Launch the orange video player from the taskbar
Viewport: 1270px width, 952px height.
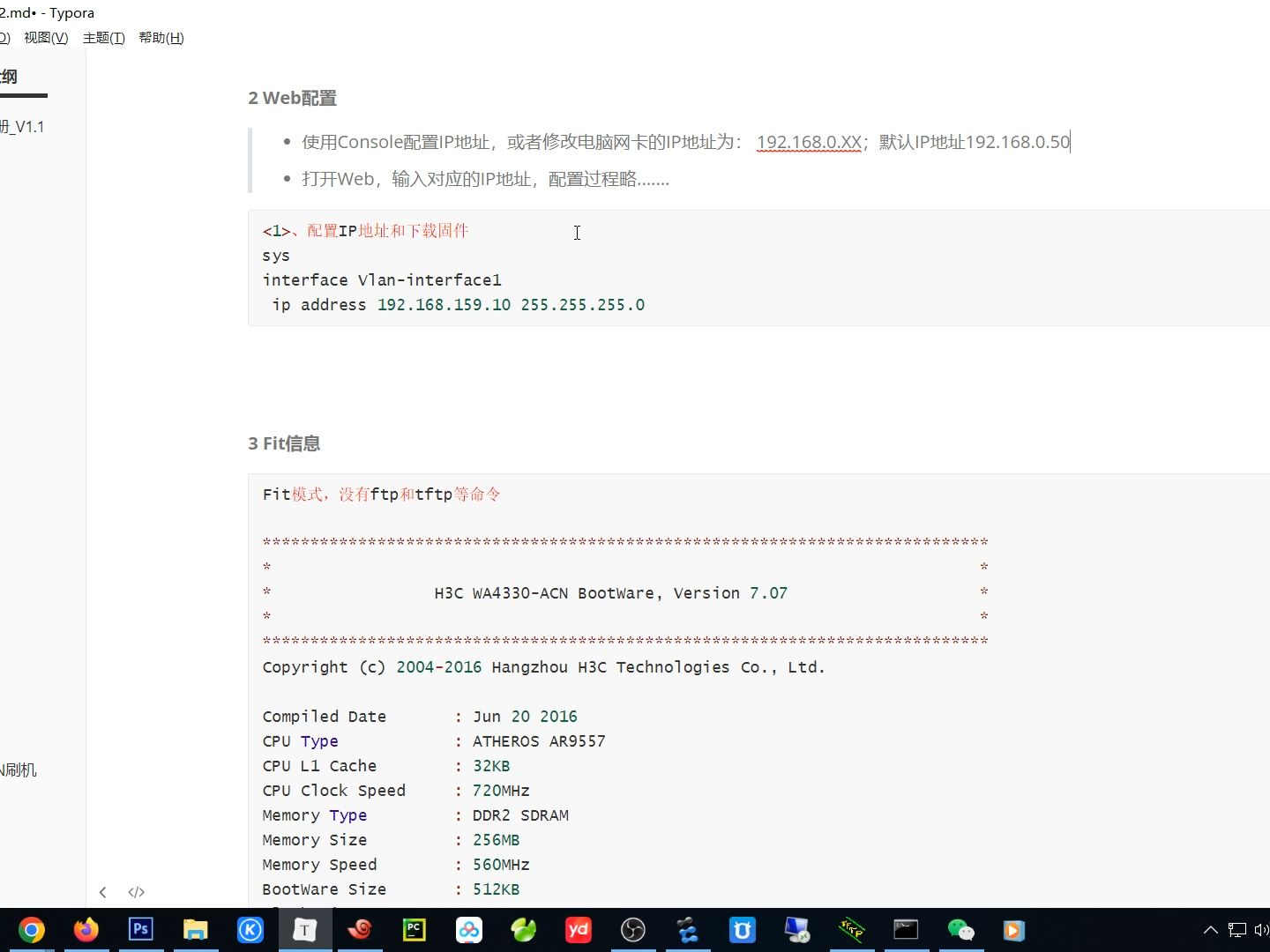coord(1012,930)
